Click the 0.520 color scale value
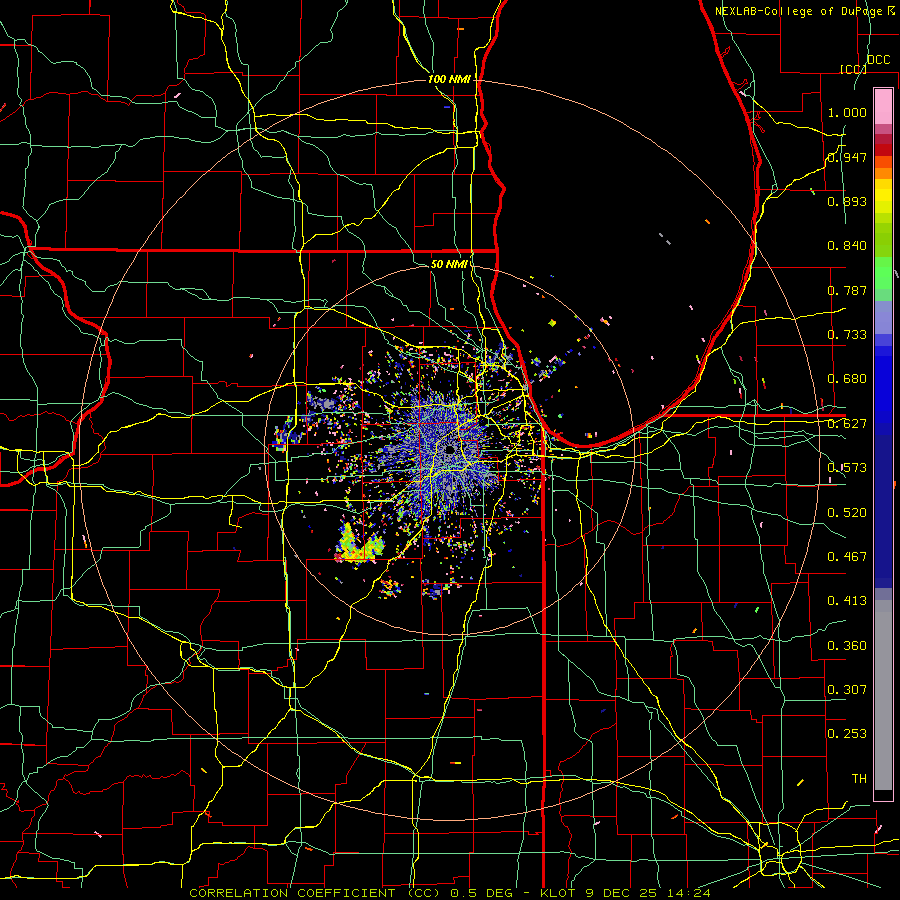 coord(847,513)
